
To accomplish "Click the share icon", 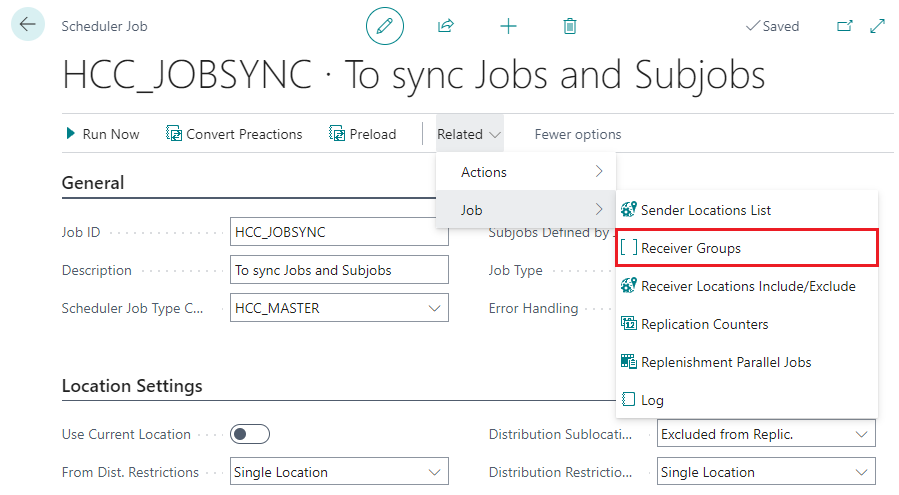I will 446,26.
